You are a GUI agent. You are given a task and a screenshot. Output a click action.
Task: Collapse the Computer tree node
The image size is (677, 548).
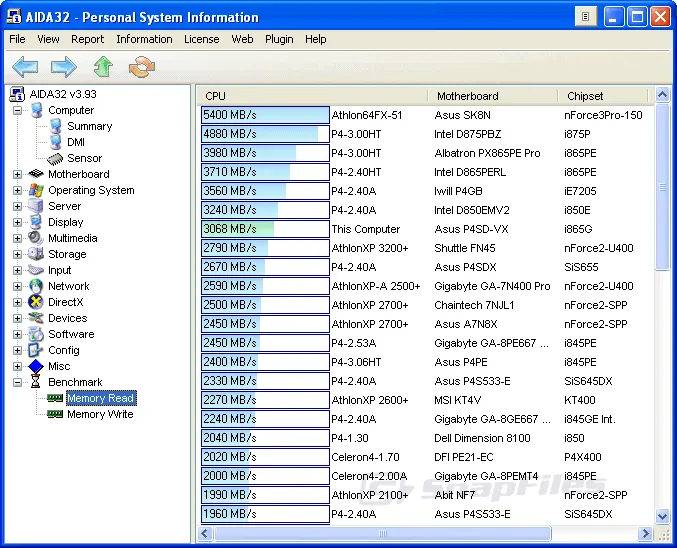(x=17, y=111)
